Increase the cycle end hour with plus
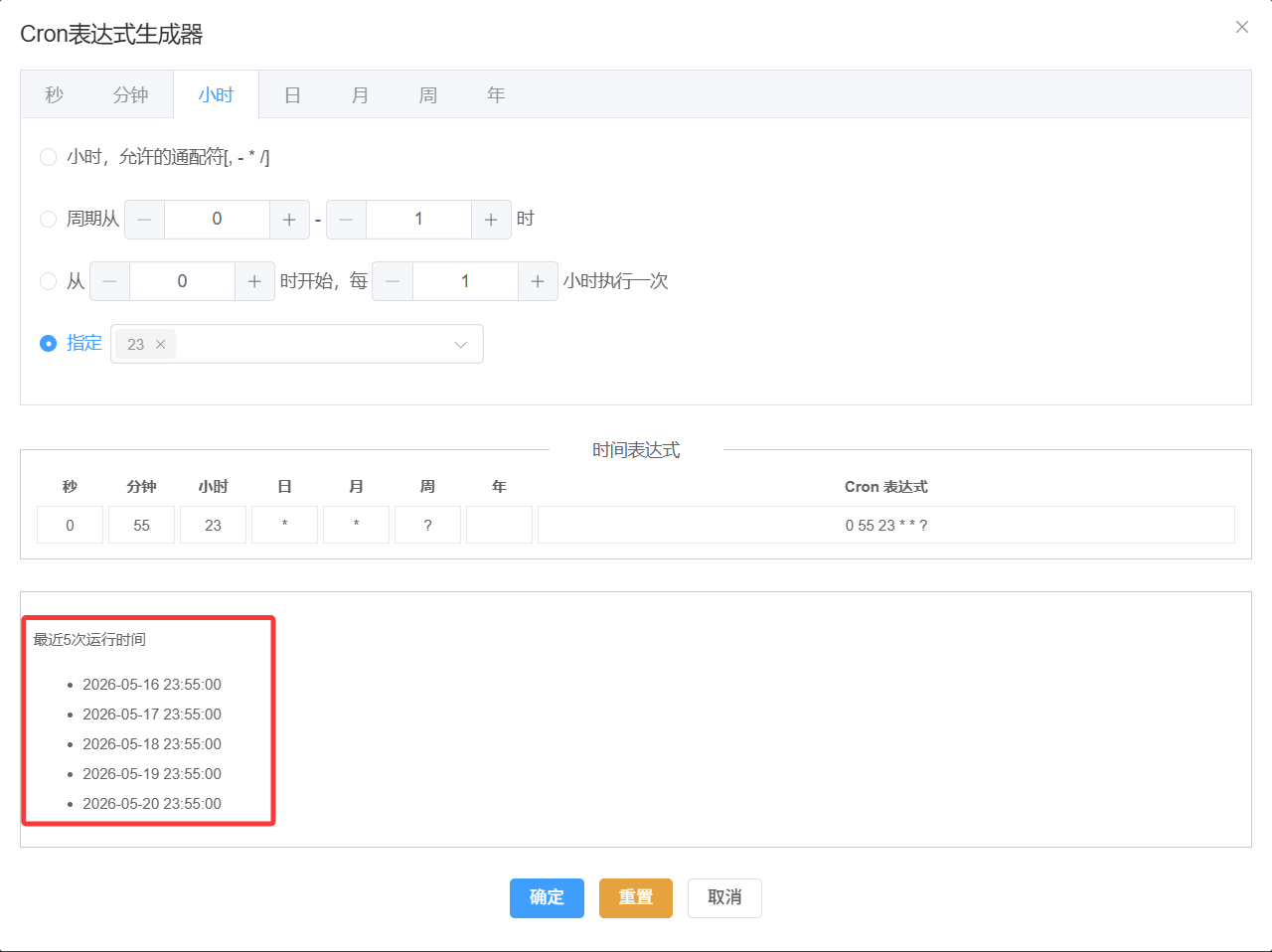Screen dimensions: 1272x952 click(491, 220)
